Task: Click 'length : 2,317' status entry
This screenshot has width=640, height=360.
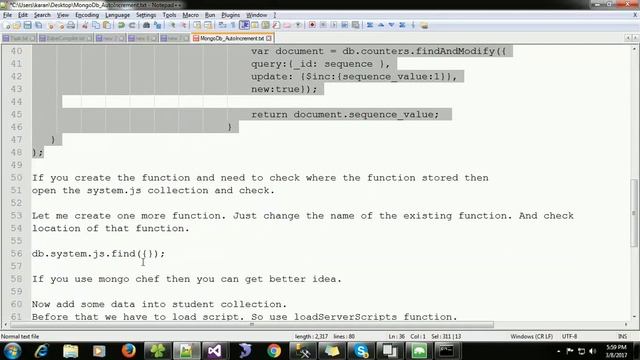Action: (311, 336)
